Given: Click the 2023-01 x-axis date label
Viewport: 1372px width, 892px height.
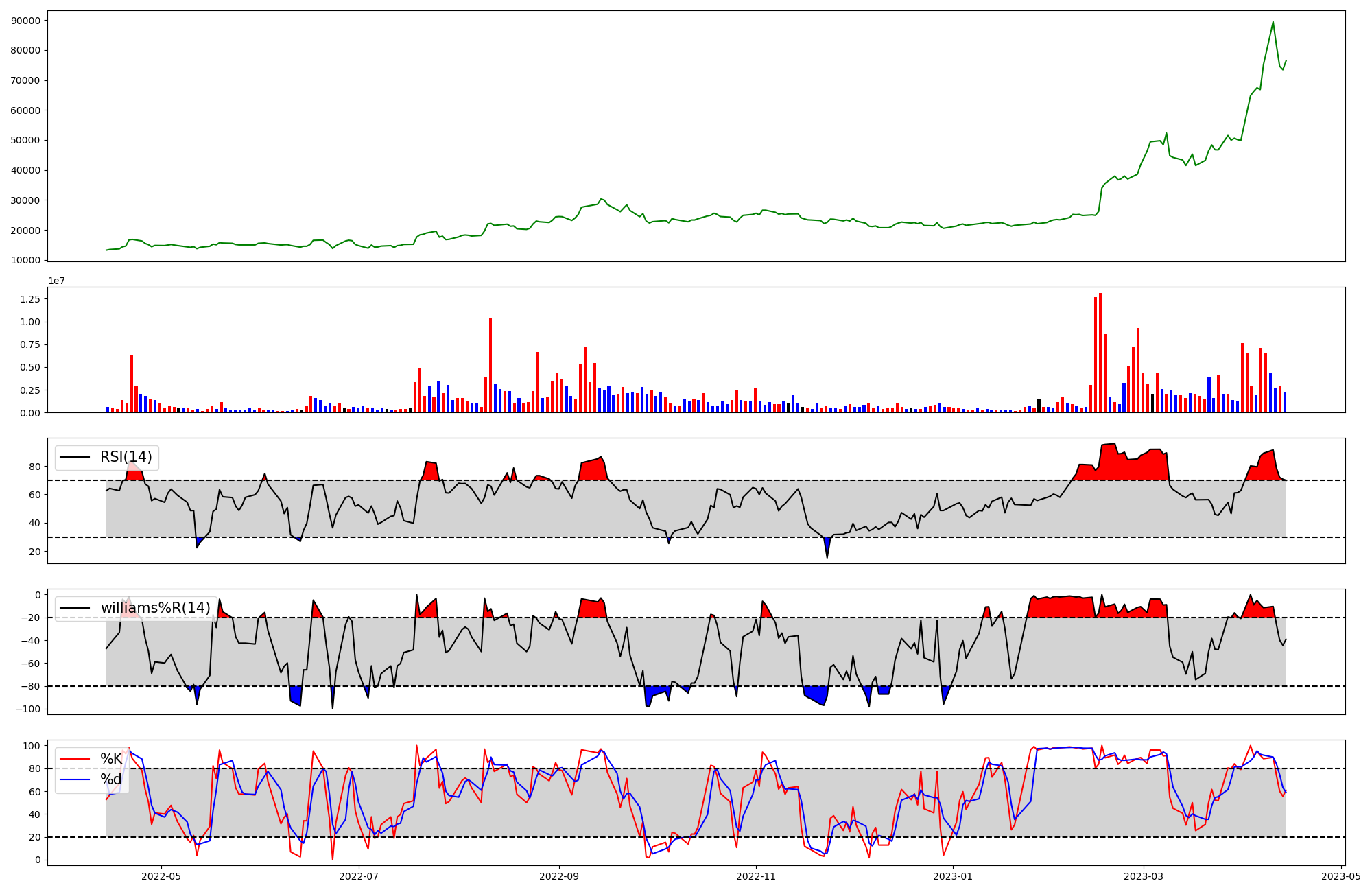Looking at the screenshot, I should [953, 876].
